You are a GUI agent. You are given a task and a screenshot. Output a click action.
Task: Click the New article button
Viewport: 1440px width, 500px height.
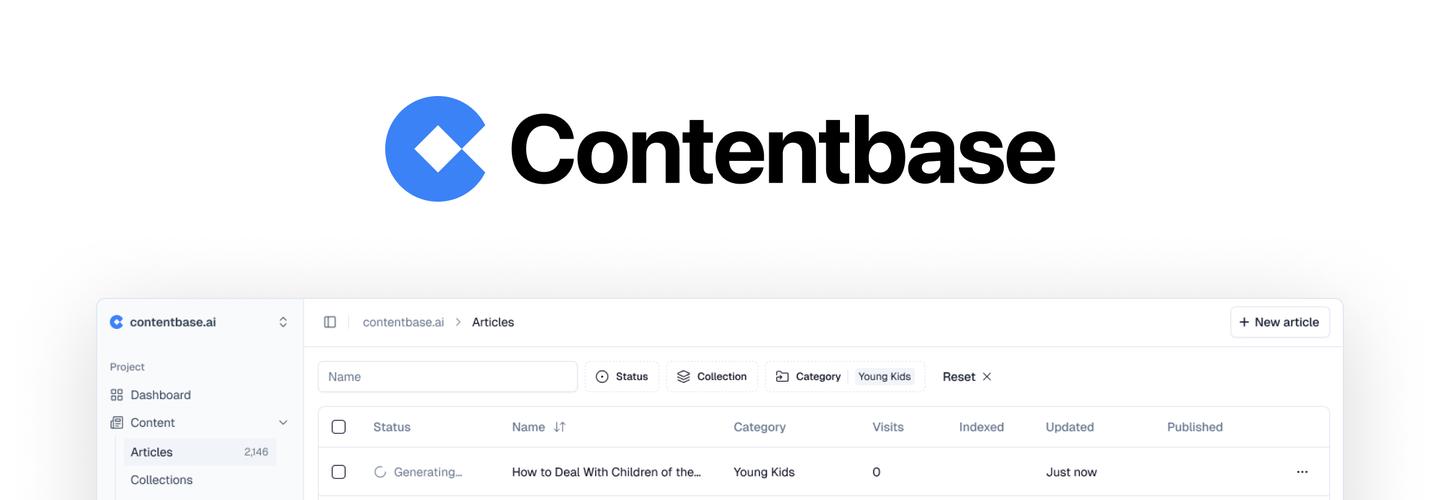coord(1279,322)
